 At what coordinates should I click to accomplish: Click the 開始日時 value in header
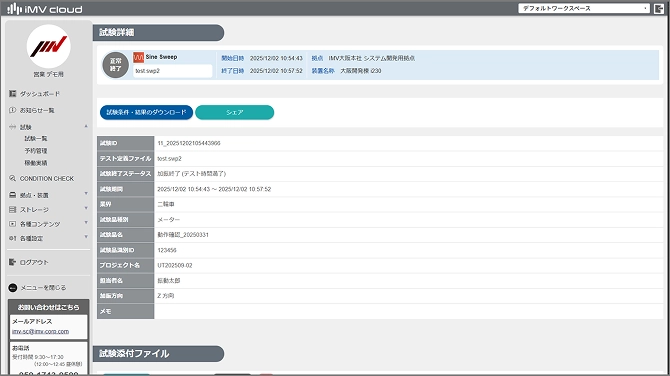[276, 58]
